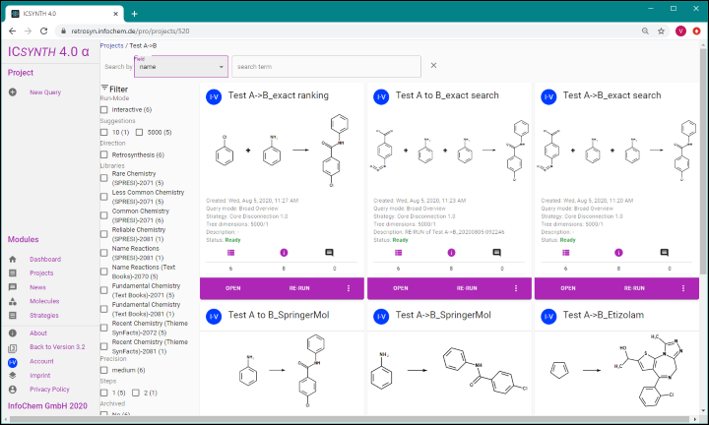
Task: Open more options on Test A->B_exact search card
Action: tap(683, 288)
